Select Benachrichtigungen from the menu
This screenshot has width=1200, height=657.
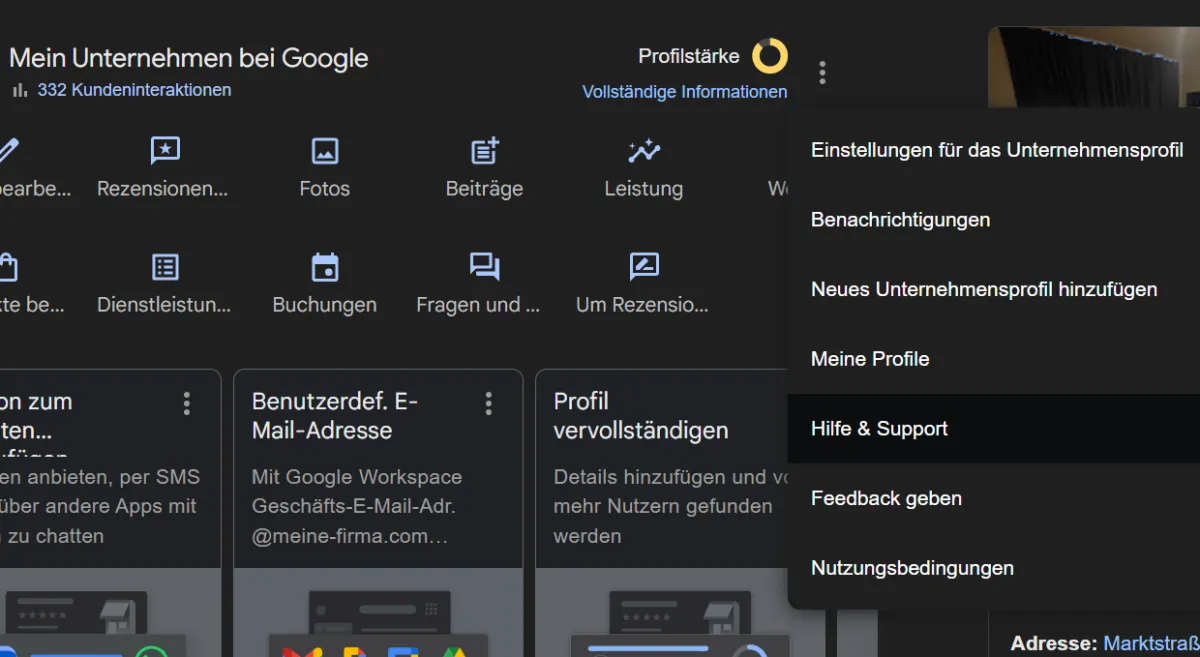pos(994,220)
